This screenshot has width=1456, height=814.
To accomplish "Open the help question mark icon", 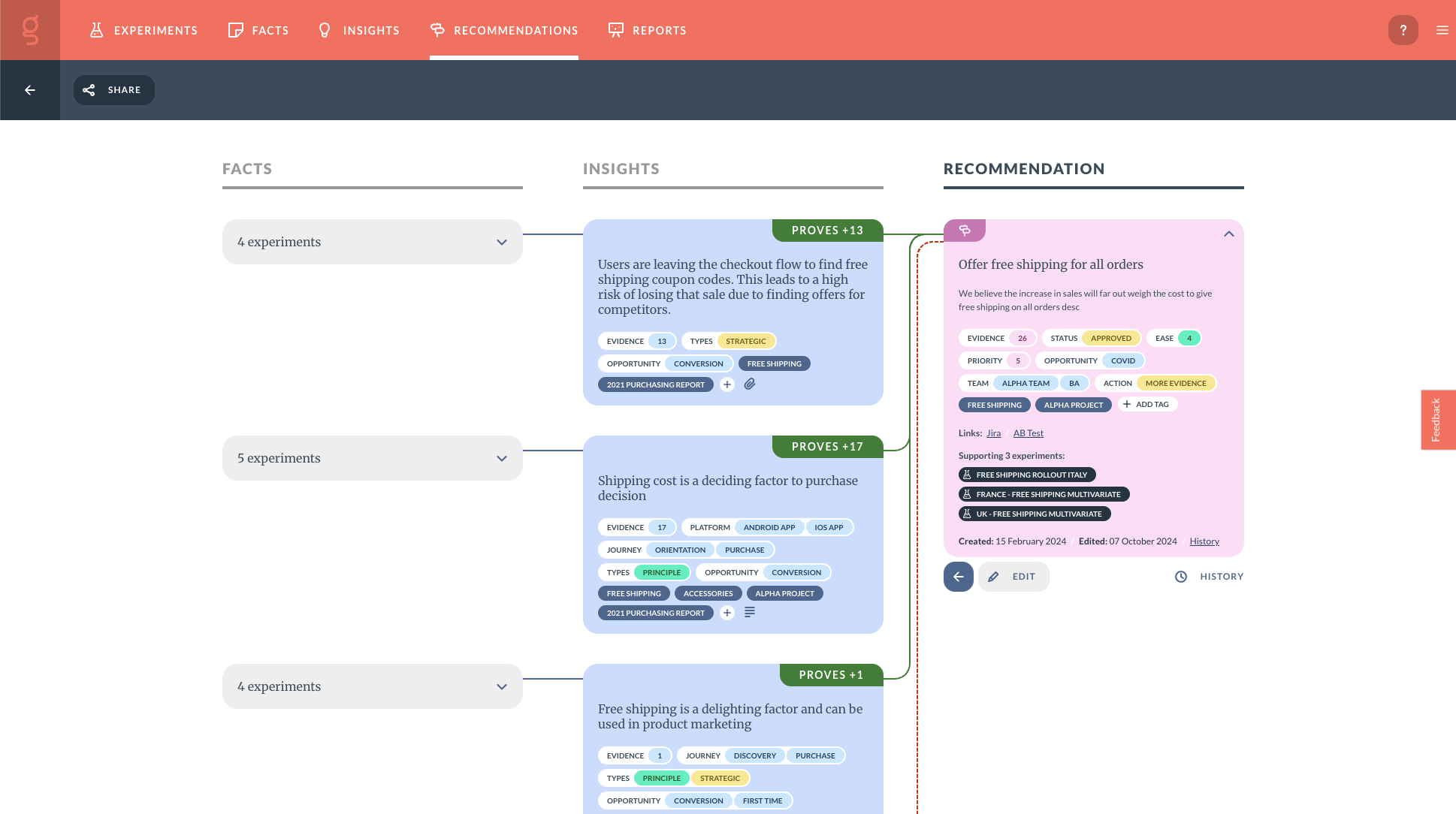I will click(1403, 30).
